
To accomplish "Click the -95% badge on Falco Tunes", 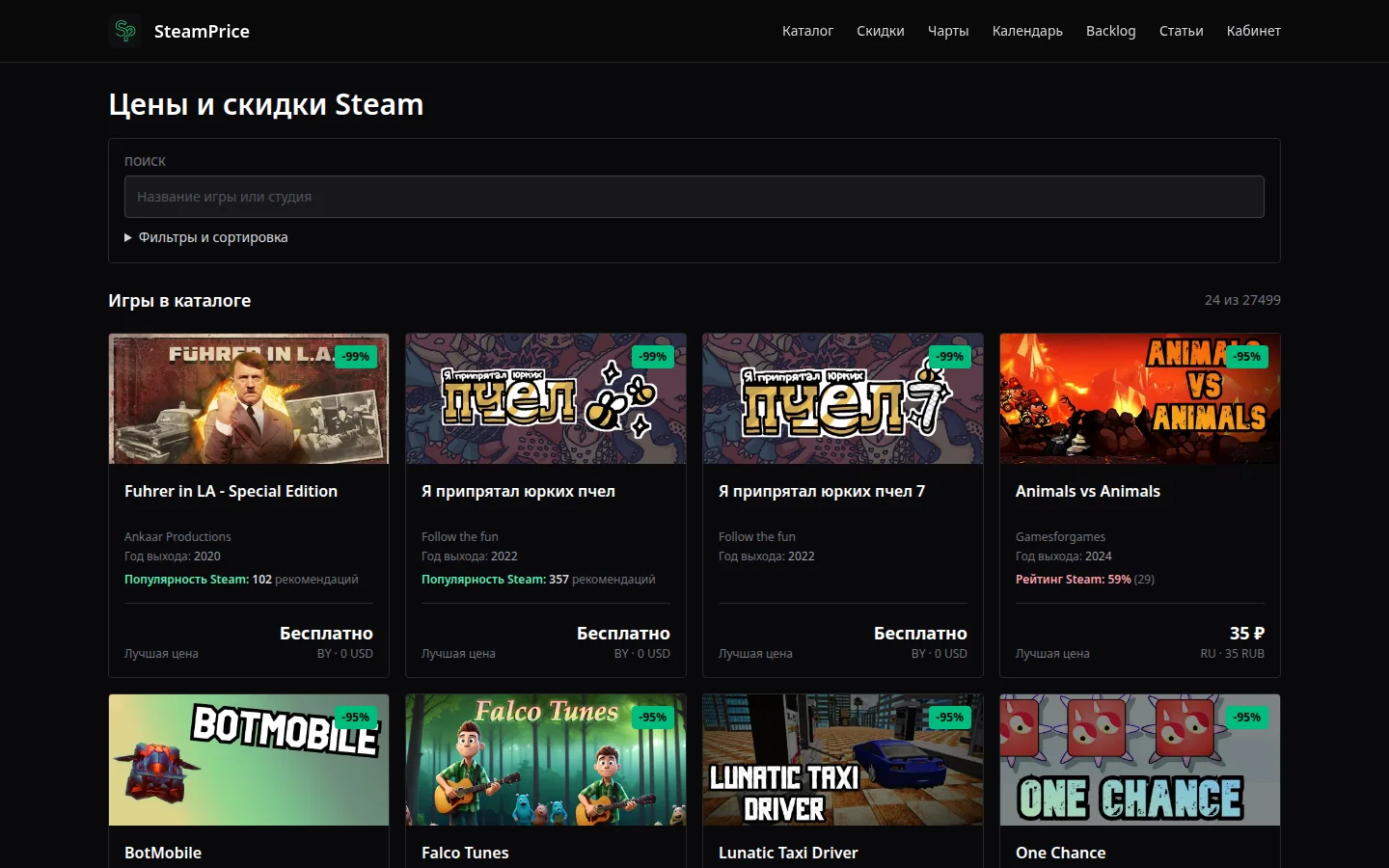I will click(654, 718).
